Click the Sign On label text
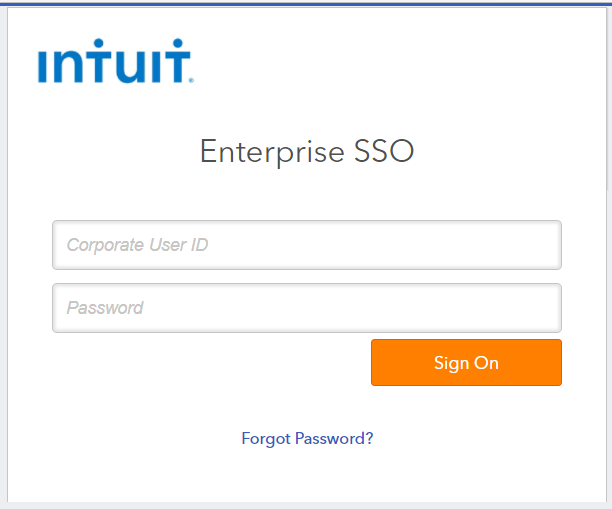Viewport: 612px width, 509px height. [x=466, y=362]
